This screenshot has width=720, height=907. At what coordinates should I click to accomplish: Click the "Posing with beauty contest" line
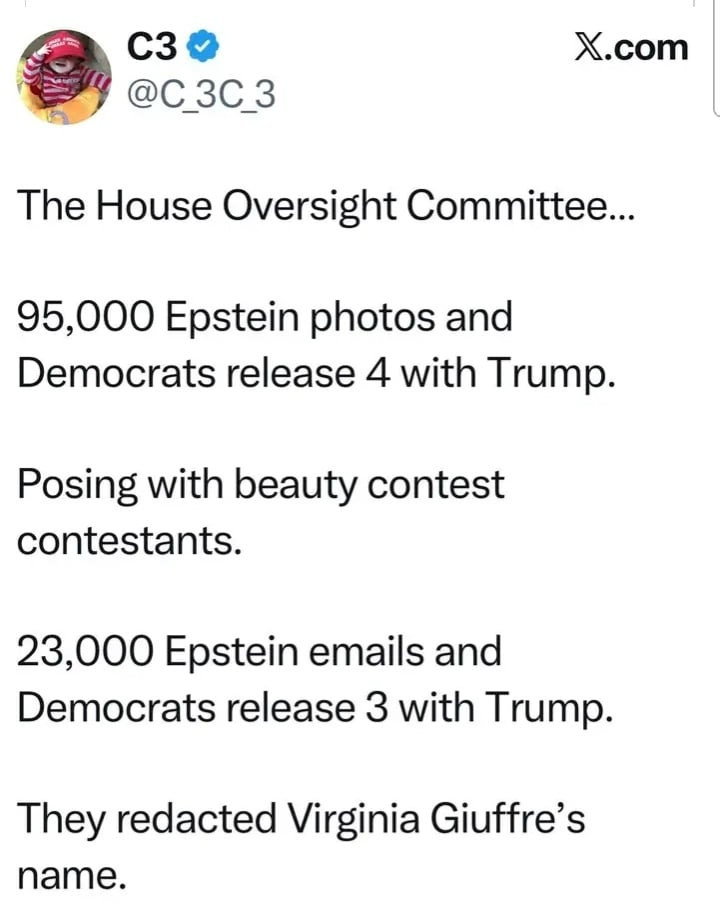coord(261,486)
